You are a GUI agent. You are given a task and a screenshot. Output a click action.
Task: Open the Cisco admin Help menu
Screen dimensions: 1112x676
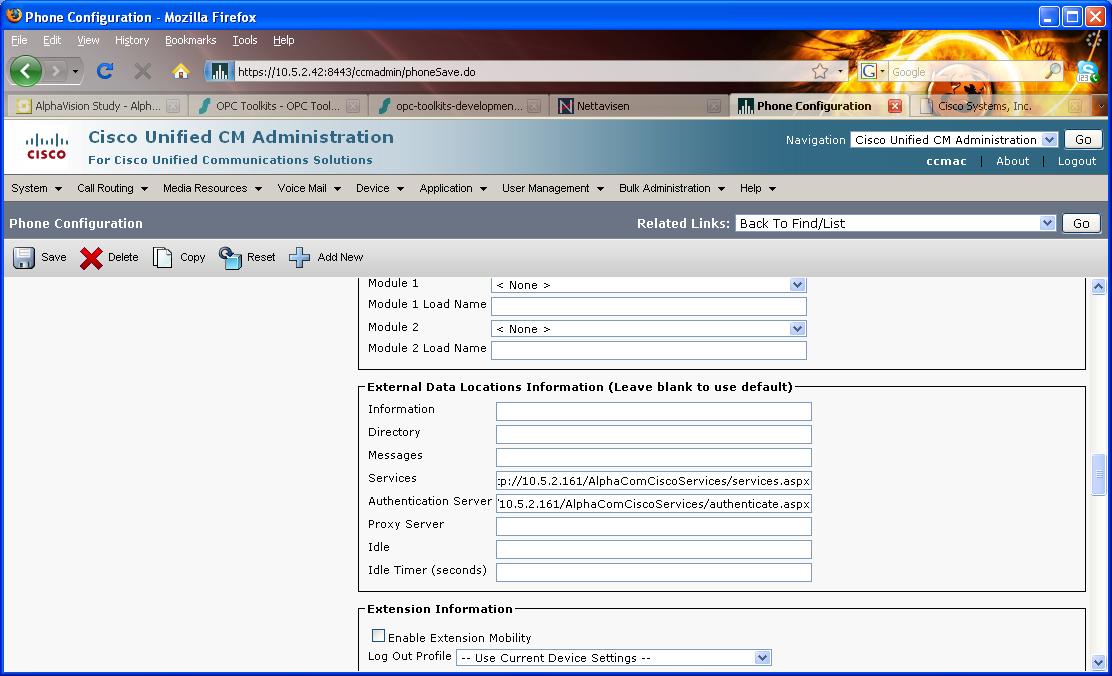point(757,188)
